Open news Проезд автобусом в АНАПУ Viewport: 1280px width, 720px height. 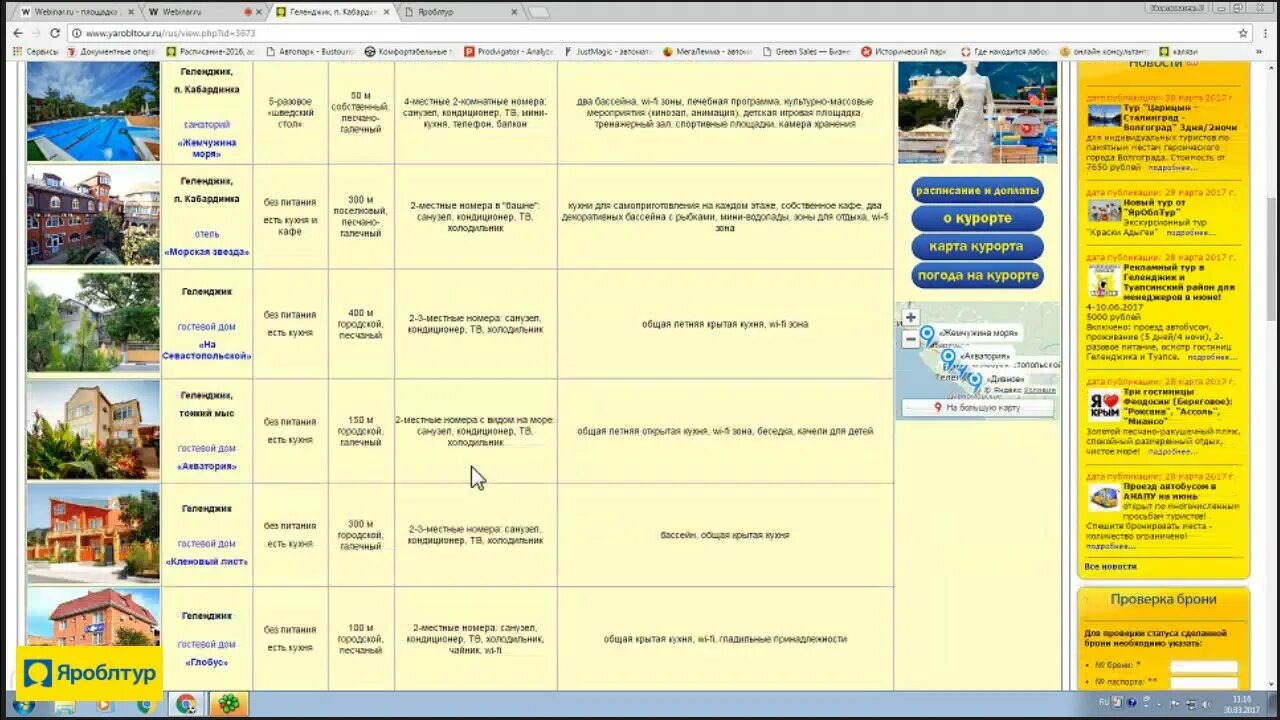pos(1169,491)
